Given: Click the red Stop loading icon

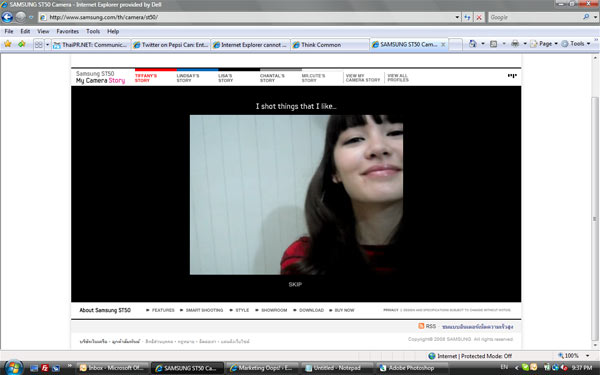Looking at the screenshot, I should 479,17.
